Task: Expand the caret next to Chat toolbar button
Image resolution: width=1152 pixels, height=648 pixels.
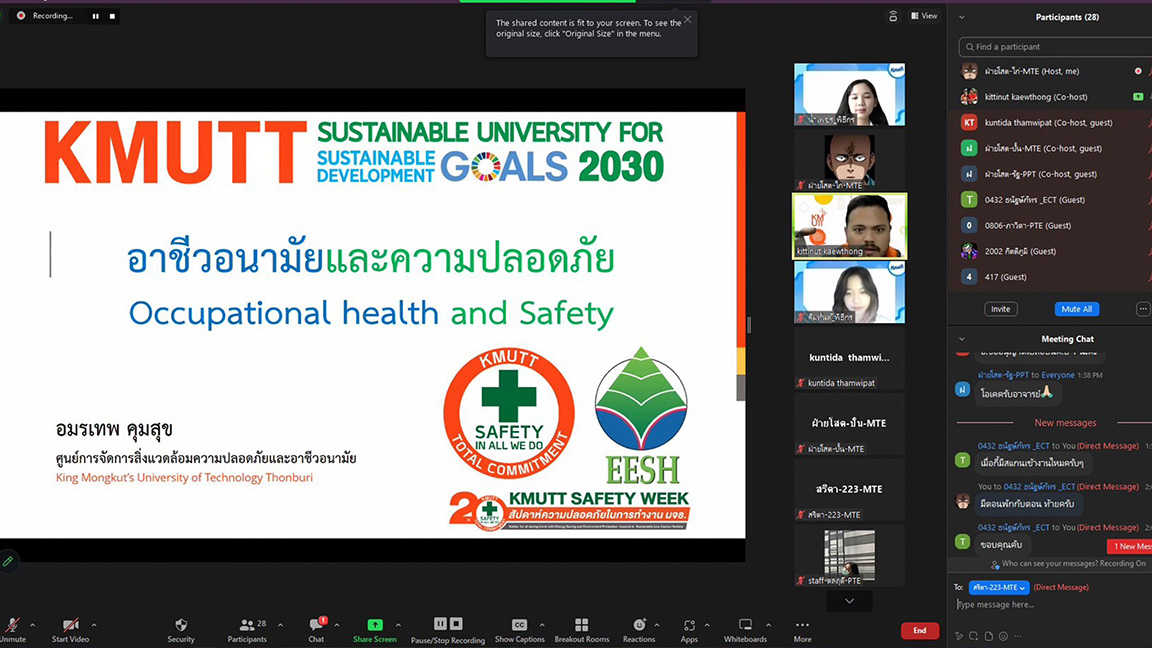Action: pyautogui.click(x=336, y=625)
